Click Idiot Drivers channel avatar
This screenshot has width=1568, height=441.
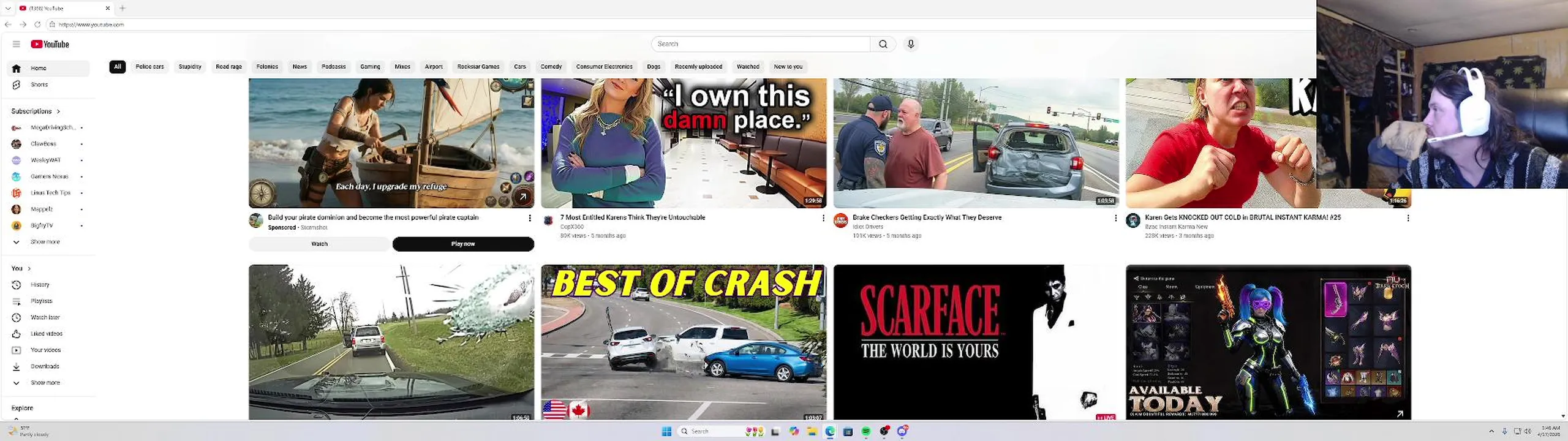pos(841,221)
